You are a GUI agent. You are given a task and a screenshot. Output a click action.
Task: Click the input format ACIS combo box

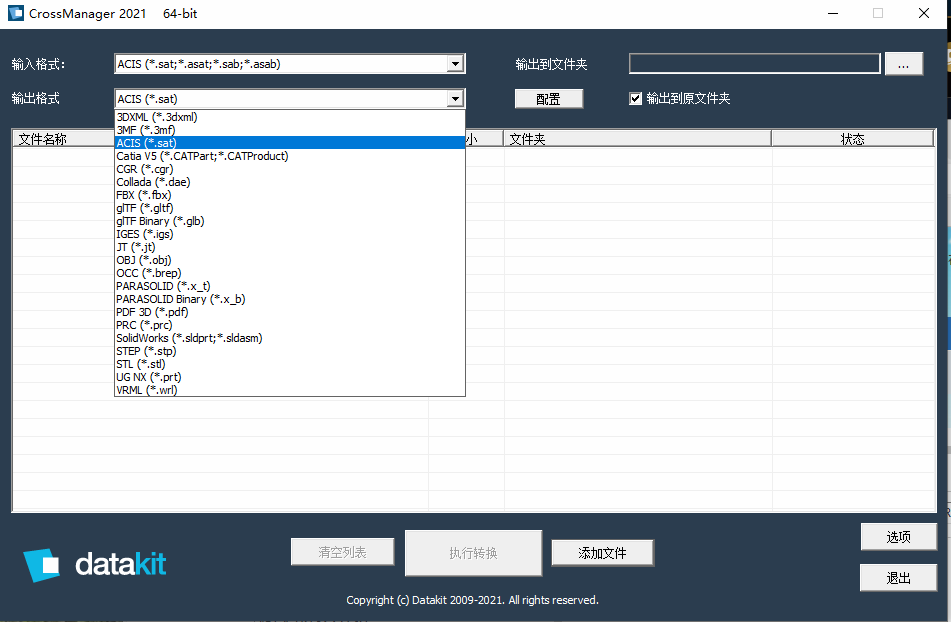(x=290, y=64)
